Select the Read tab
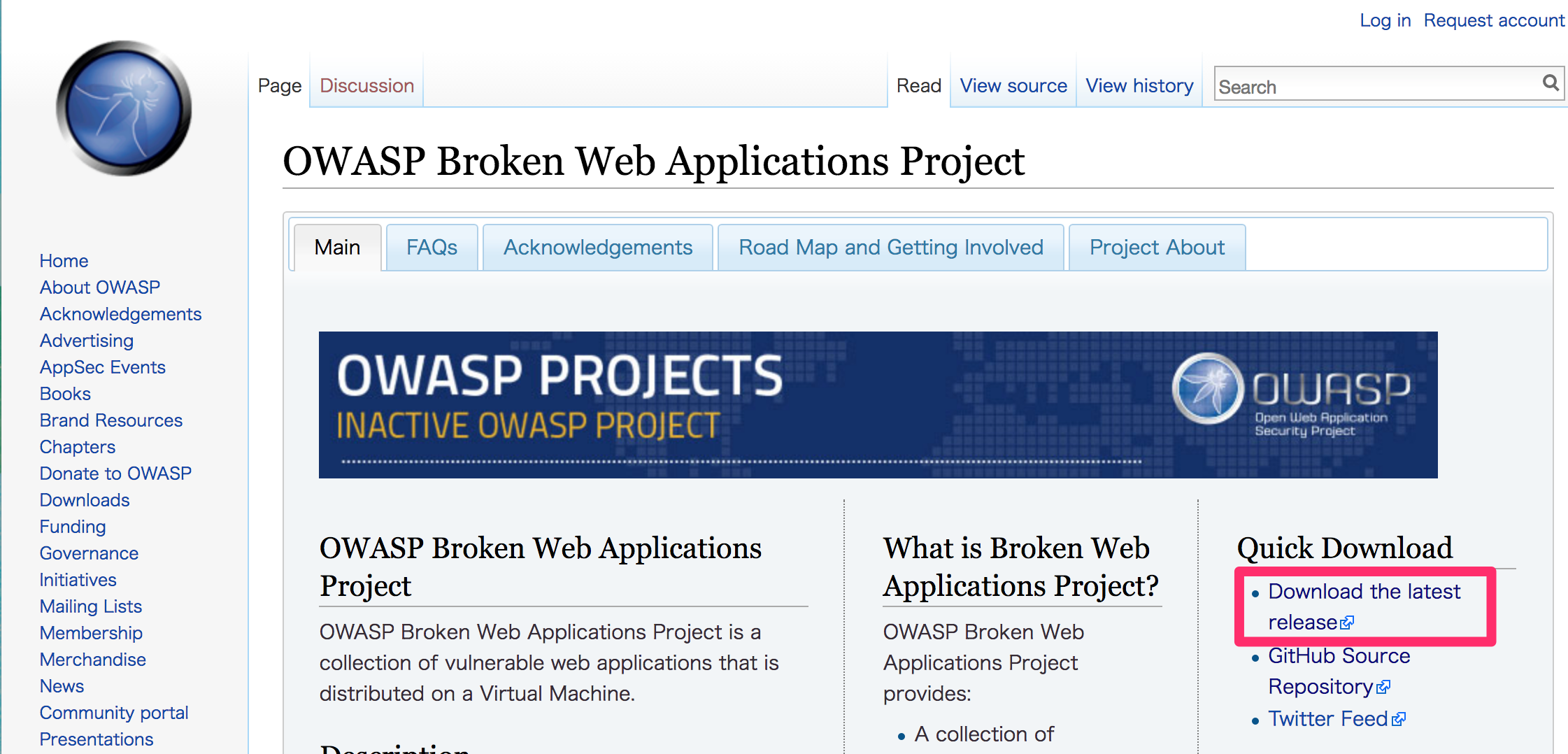Screen dimensions: 1568x754 919,85
